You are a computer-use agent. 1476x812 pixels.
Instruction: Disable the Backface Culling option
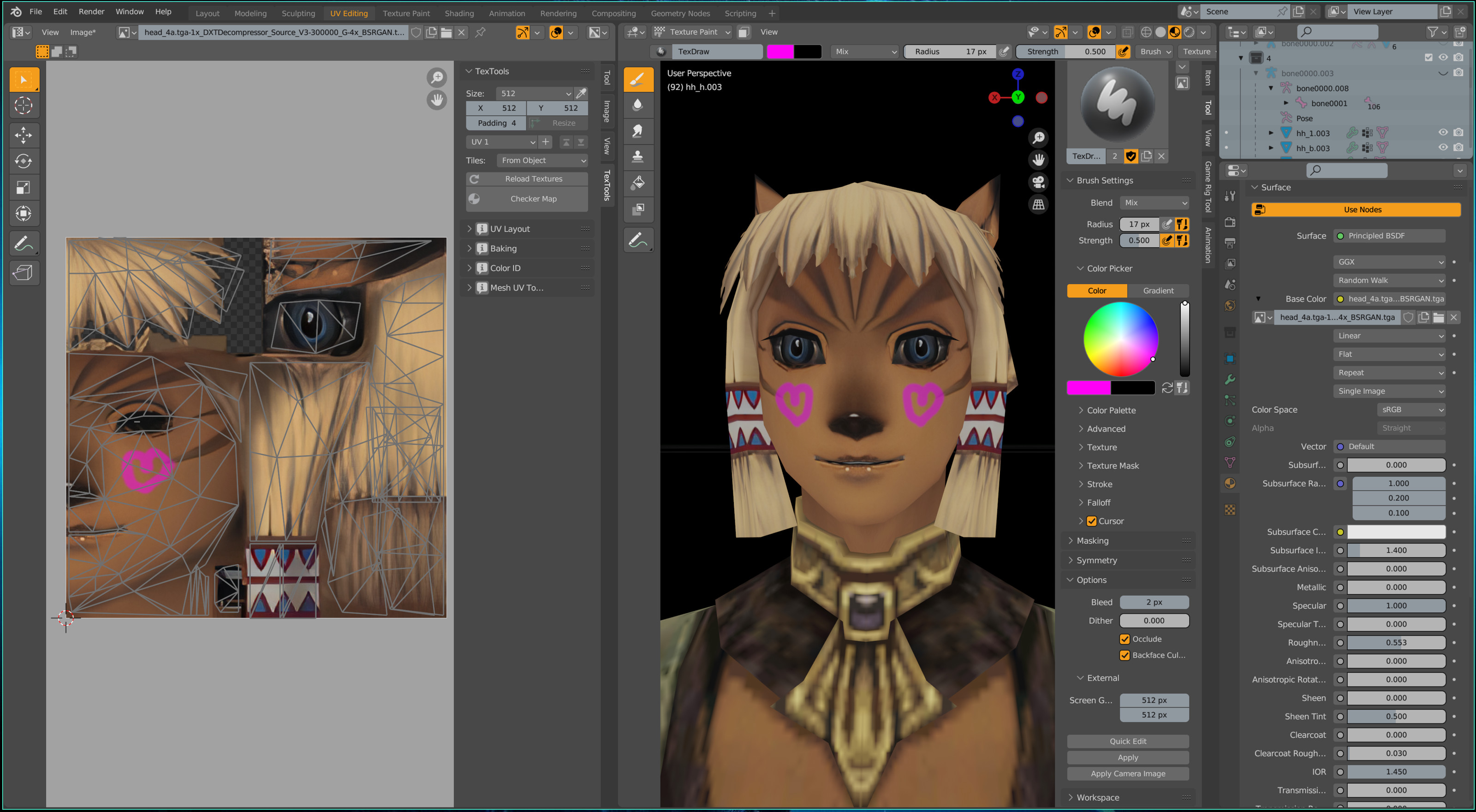coord(1125,655)
